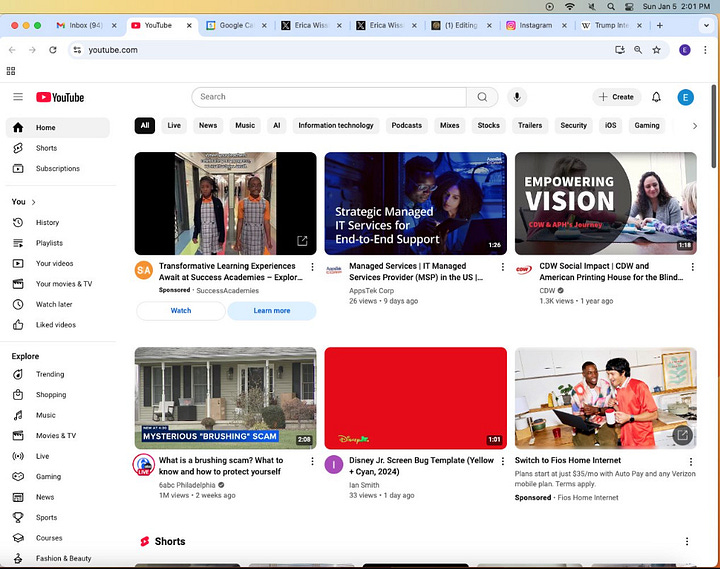The width and height of the screenshot is (720, 569).
Task: Bookmark this page with star icon
Action: [657, 50]
